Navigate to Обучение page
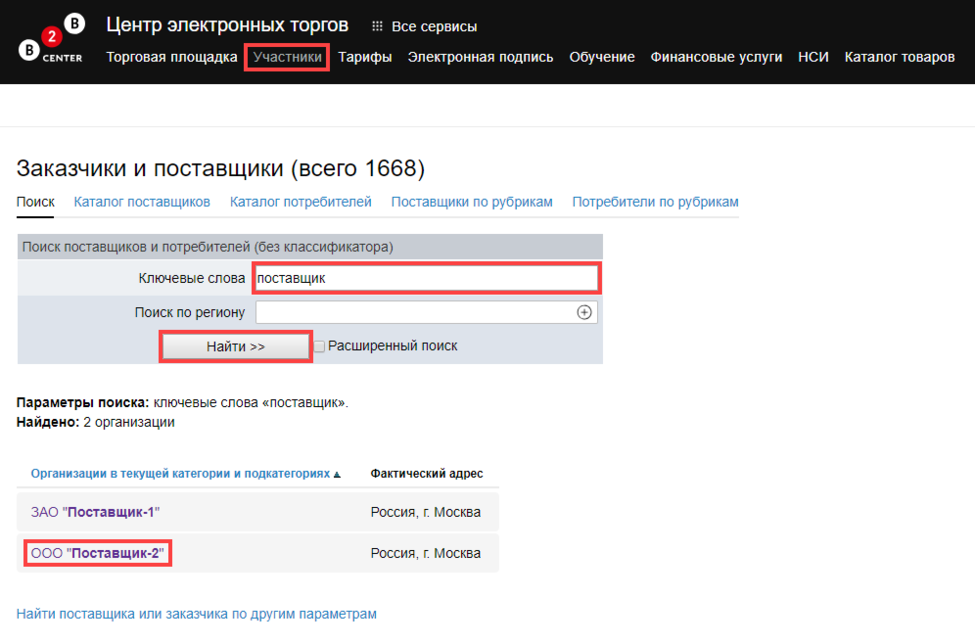The height and width of the screenshot is (644, 975). (601, 57)
